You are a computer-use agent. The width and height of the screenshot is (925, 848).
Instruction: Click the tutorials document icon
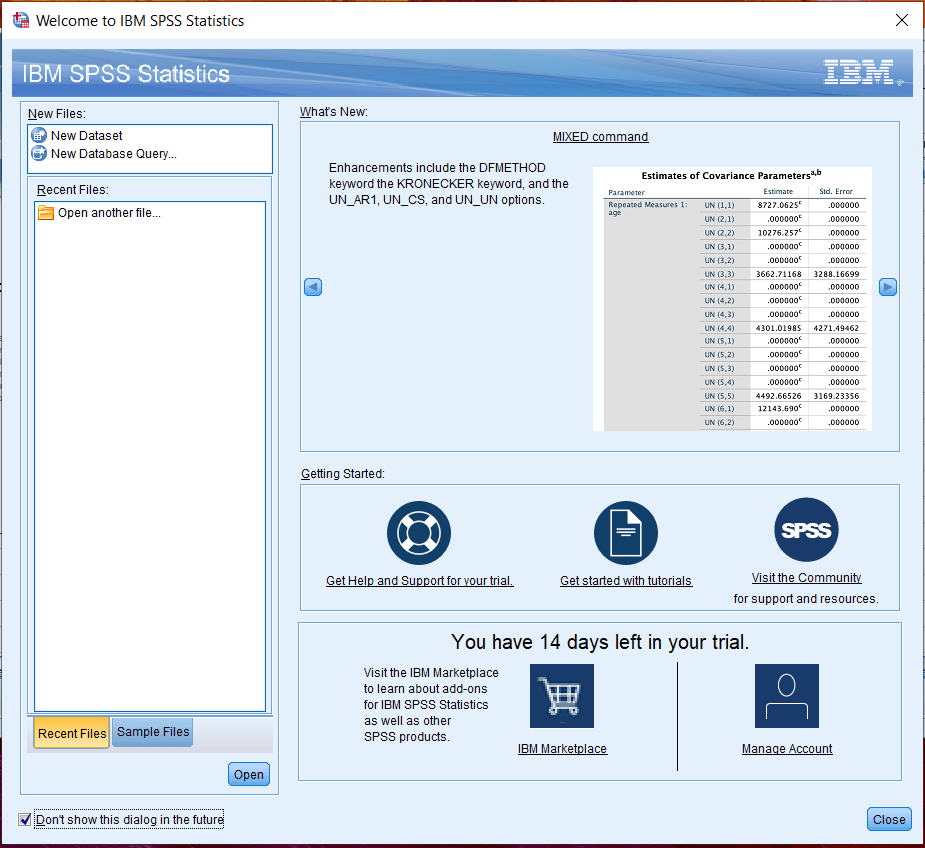click(x=625, y=532)
